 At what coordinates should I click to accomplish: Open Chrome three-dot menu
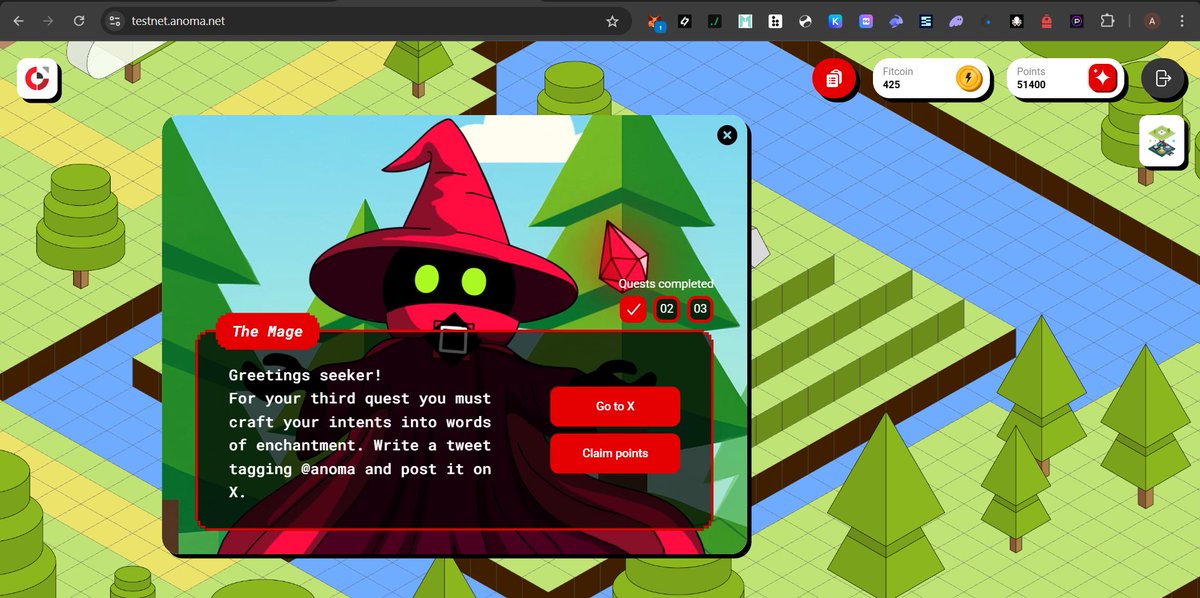coord(1182,21)
